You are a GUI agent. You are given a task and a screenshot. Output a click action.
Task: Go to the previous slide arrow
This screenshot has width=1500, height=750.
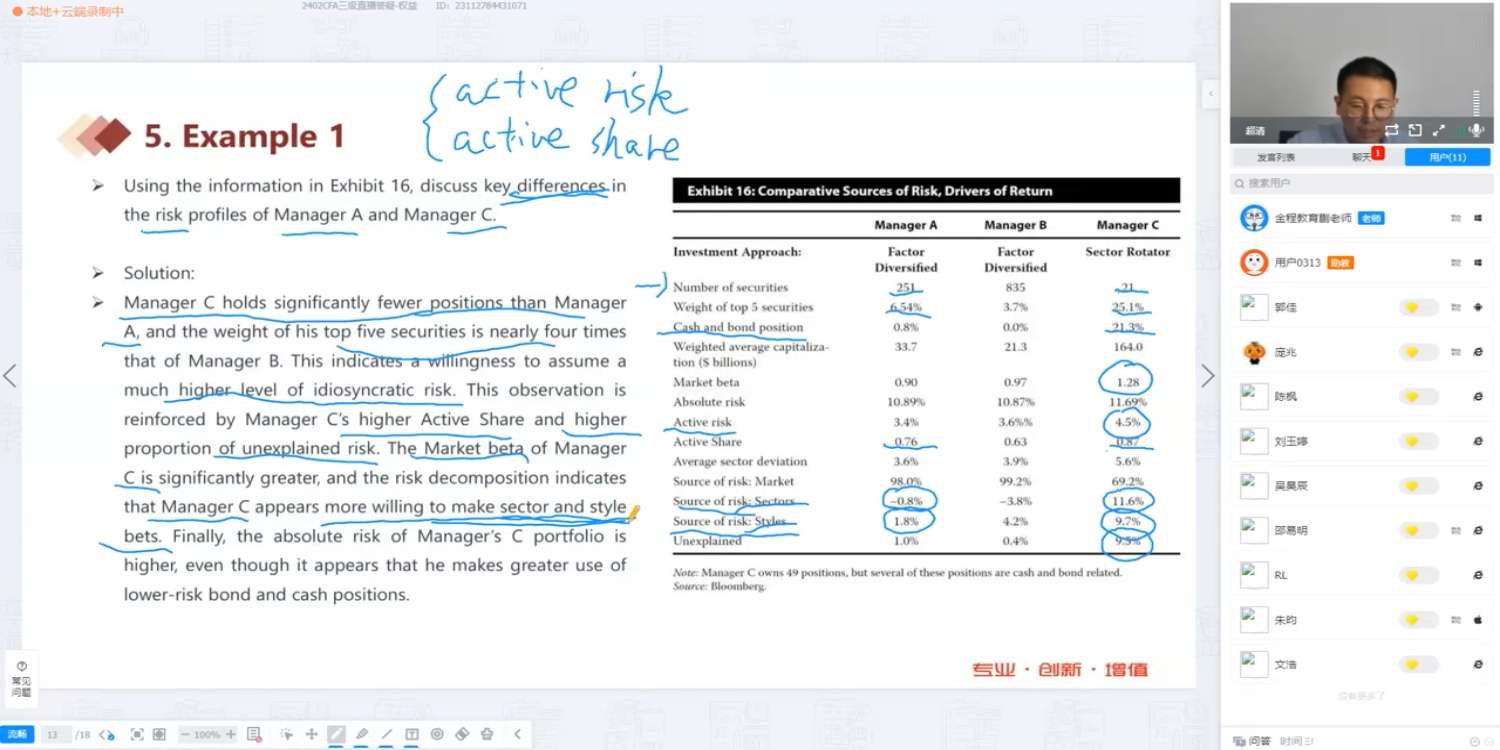10,376
